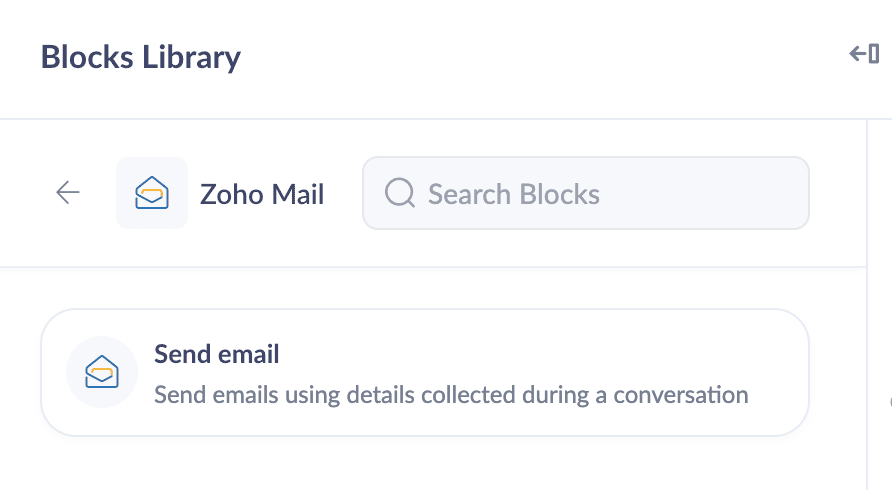
Task: Click the word Library in the heading
Action: [192, 57]
